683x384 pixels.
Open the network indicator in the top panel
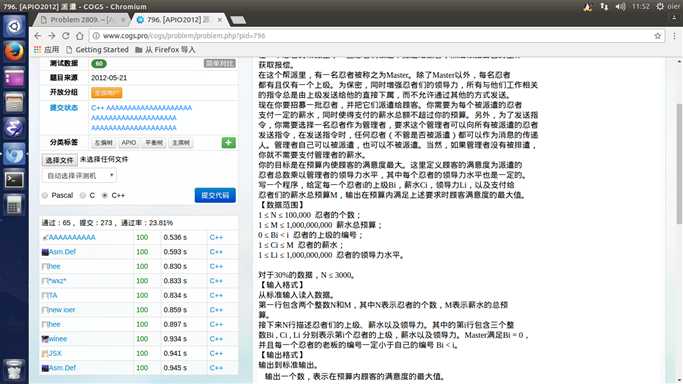pos(604,7)
